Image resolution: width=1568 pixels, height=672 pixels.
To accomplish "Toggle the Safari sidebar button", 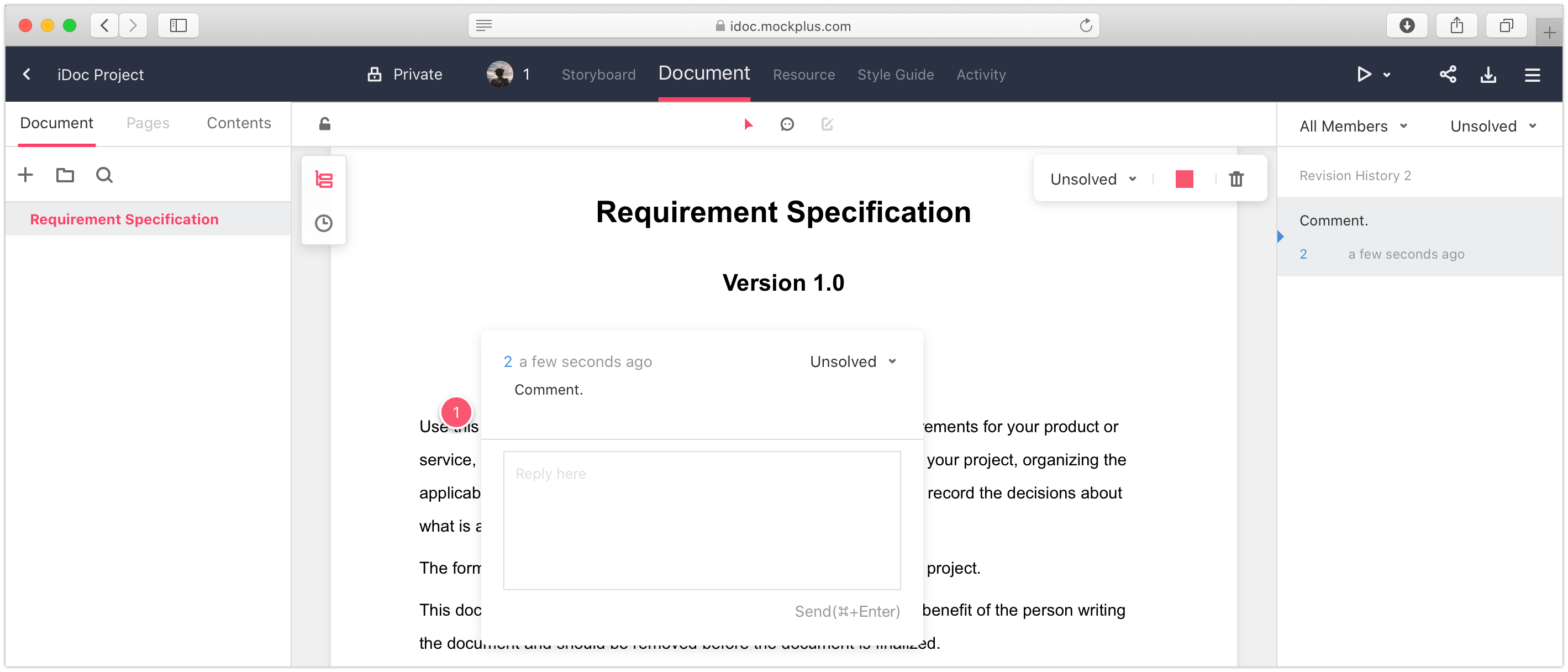I will (x=178, y=25).
